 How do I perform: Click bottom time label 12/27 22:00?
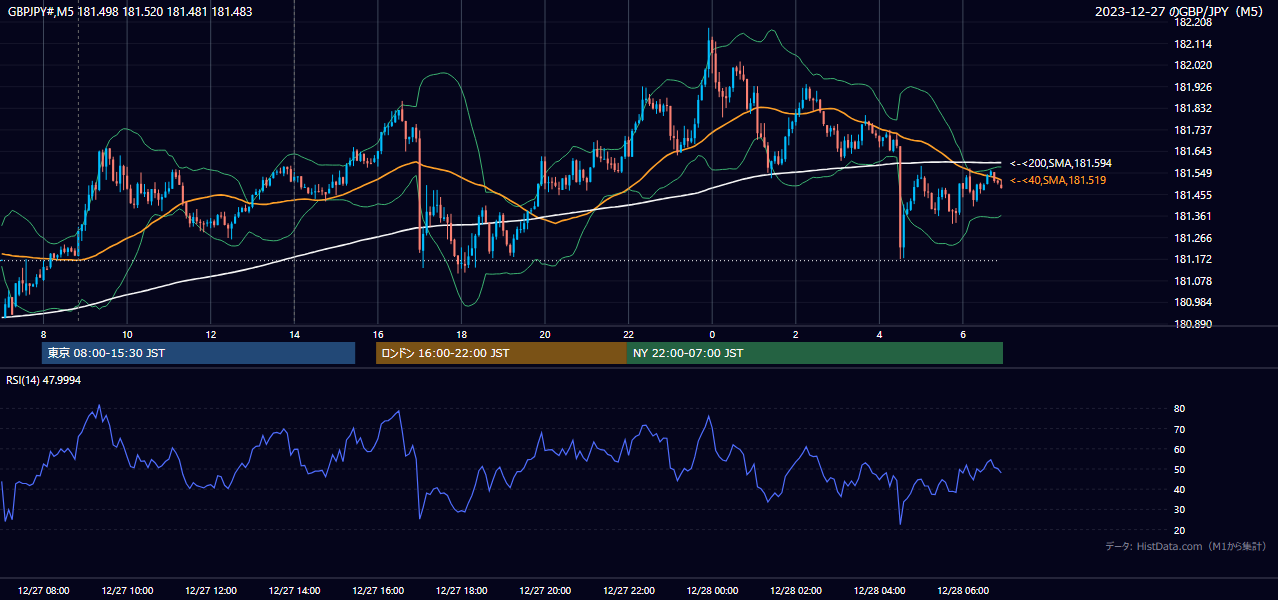[x=628, y=590]
